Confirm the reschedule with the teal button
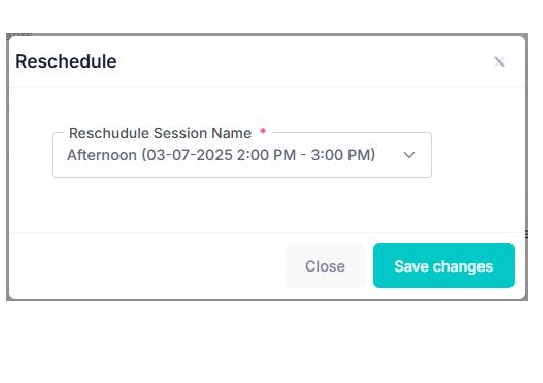Viewport: 543px width, 383px height. pyautogui.click(x=444, y=266)
